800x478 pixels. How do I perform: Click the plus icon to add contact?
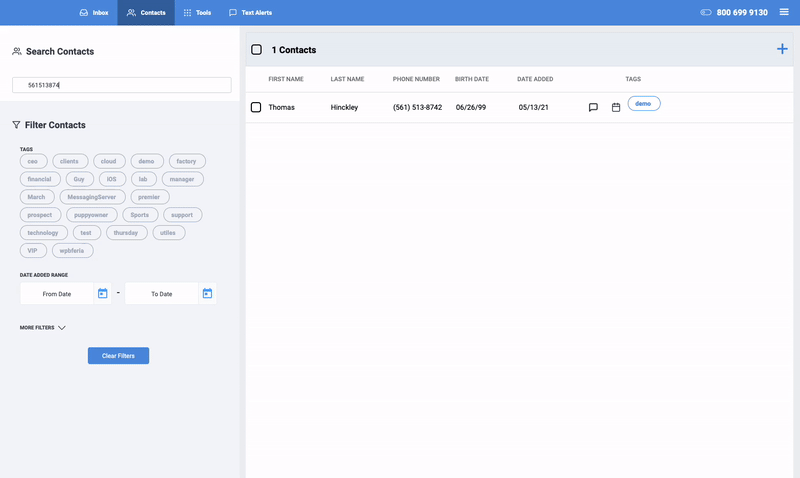pyautogui.click(x=782, y=49)
